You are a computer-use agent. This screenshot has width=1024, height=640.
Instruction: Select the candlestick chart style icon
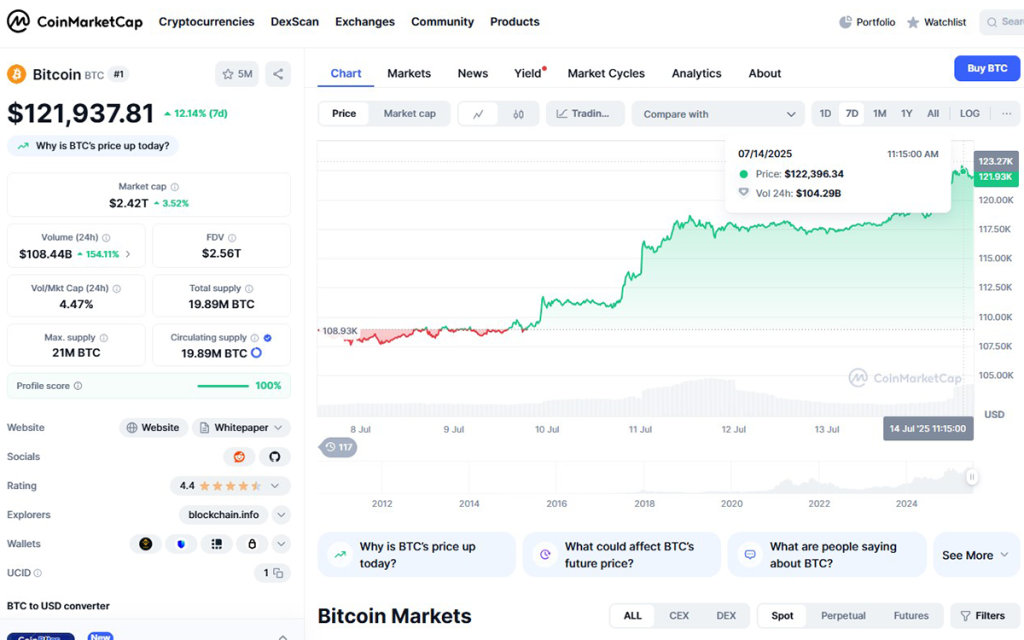pos(519,114)
